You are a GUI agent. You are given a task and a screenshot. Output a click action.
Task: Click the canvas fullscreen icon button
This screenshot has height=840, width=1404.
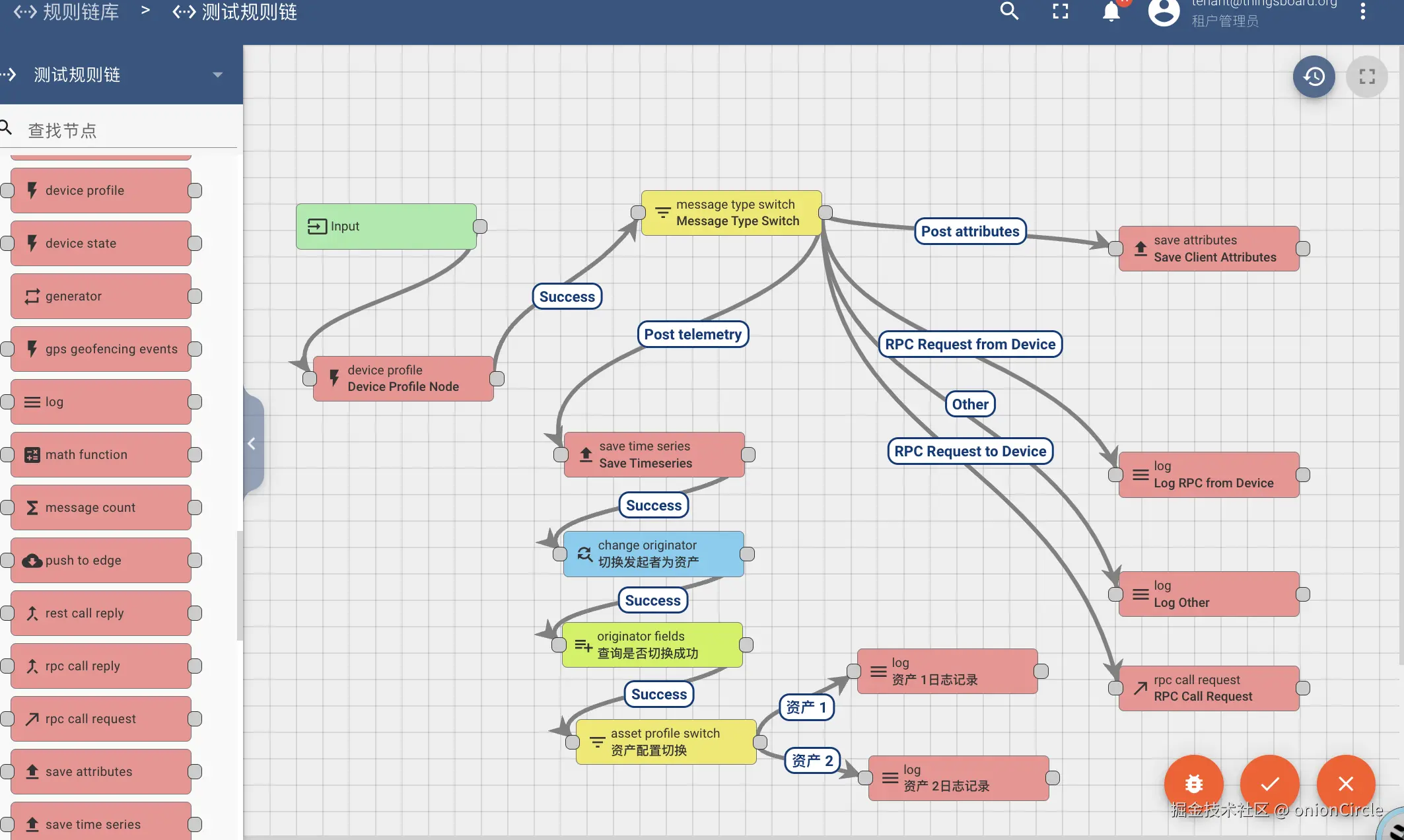(1366, 77)
